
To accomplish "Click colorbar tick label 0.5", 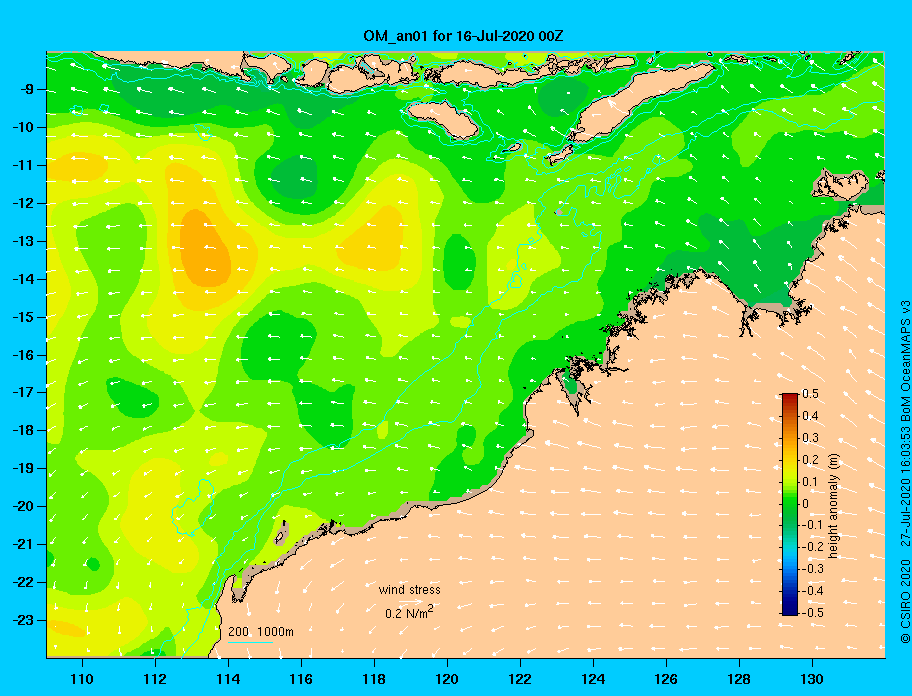I will (x=810, y=394).
